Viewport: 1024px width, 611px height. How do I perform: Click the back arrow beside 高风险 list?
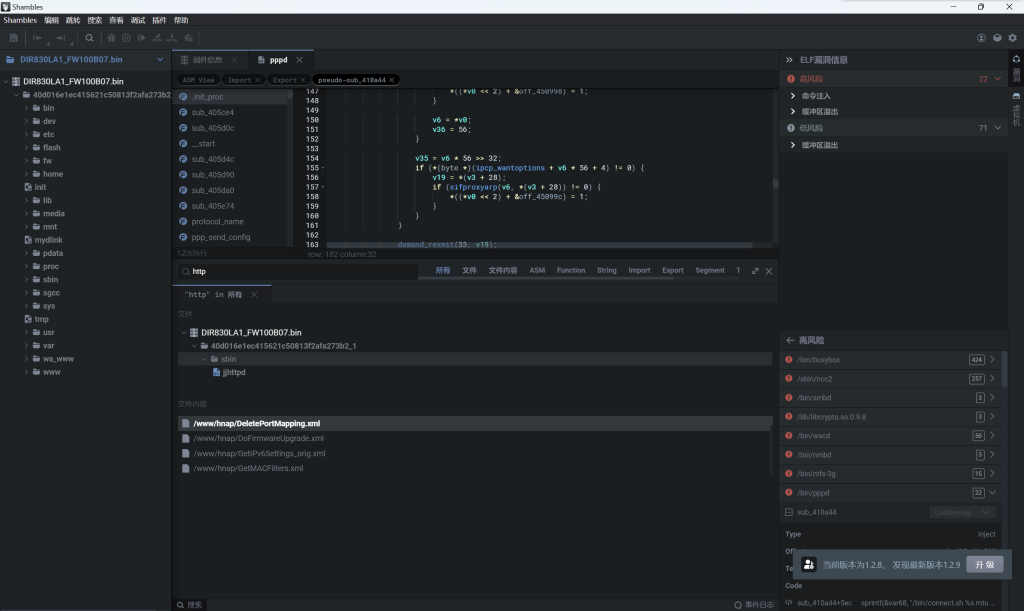[790, 340]
